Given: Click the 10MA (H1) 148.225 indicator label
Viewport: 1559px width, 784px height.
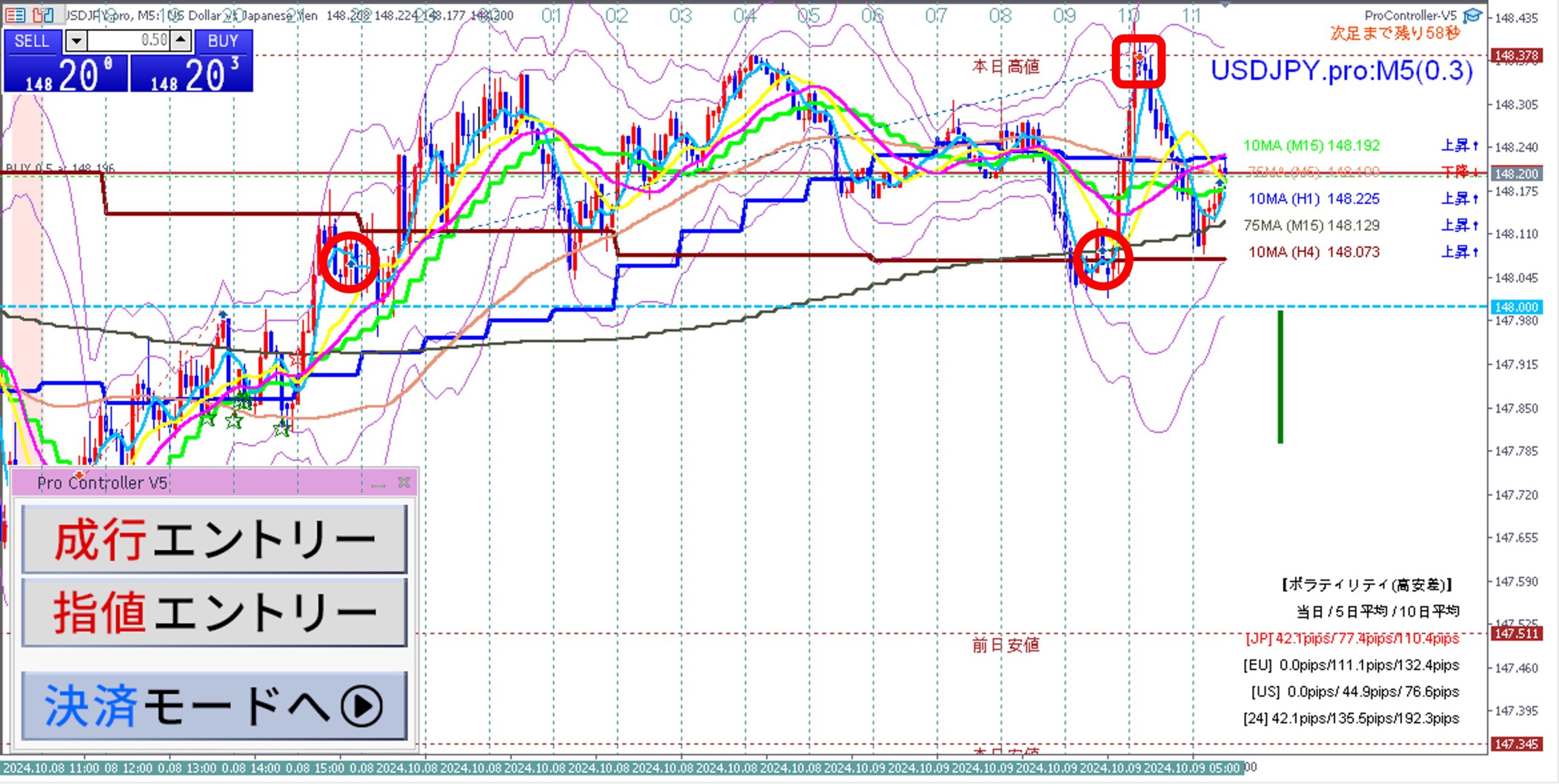Looking at the screenshot, I should [x=1314, y=199].
